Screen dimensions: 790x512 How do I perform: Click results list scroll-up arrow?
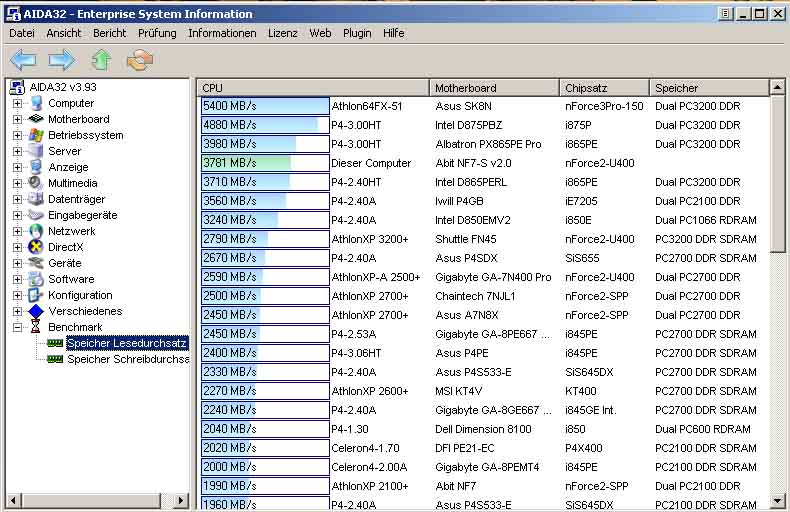coord(777,88)
